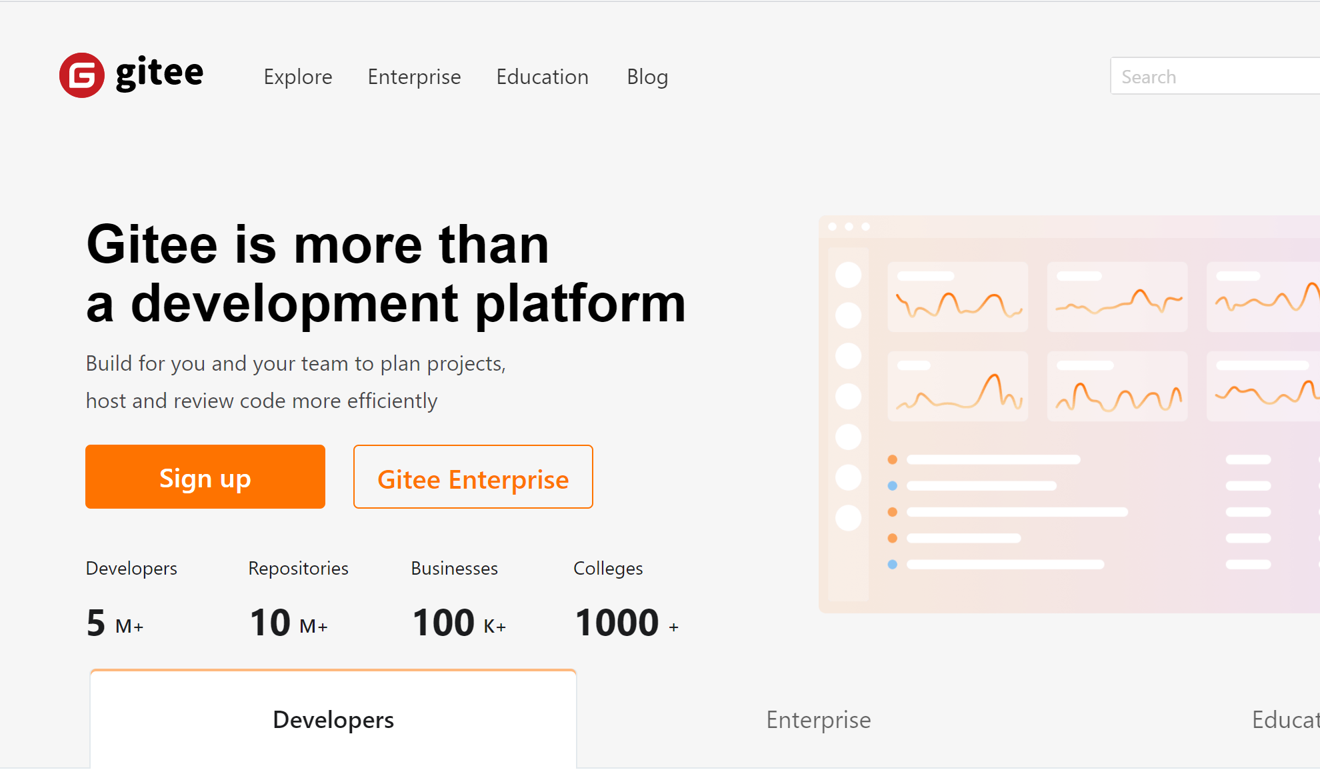Open the Explore menu item

click(x=298, y=77)
